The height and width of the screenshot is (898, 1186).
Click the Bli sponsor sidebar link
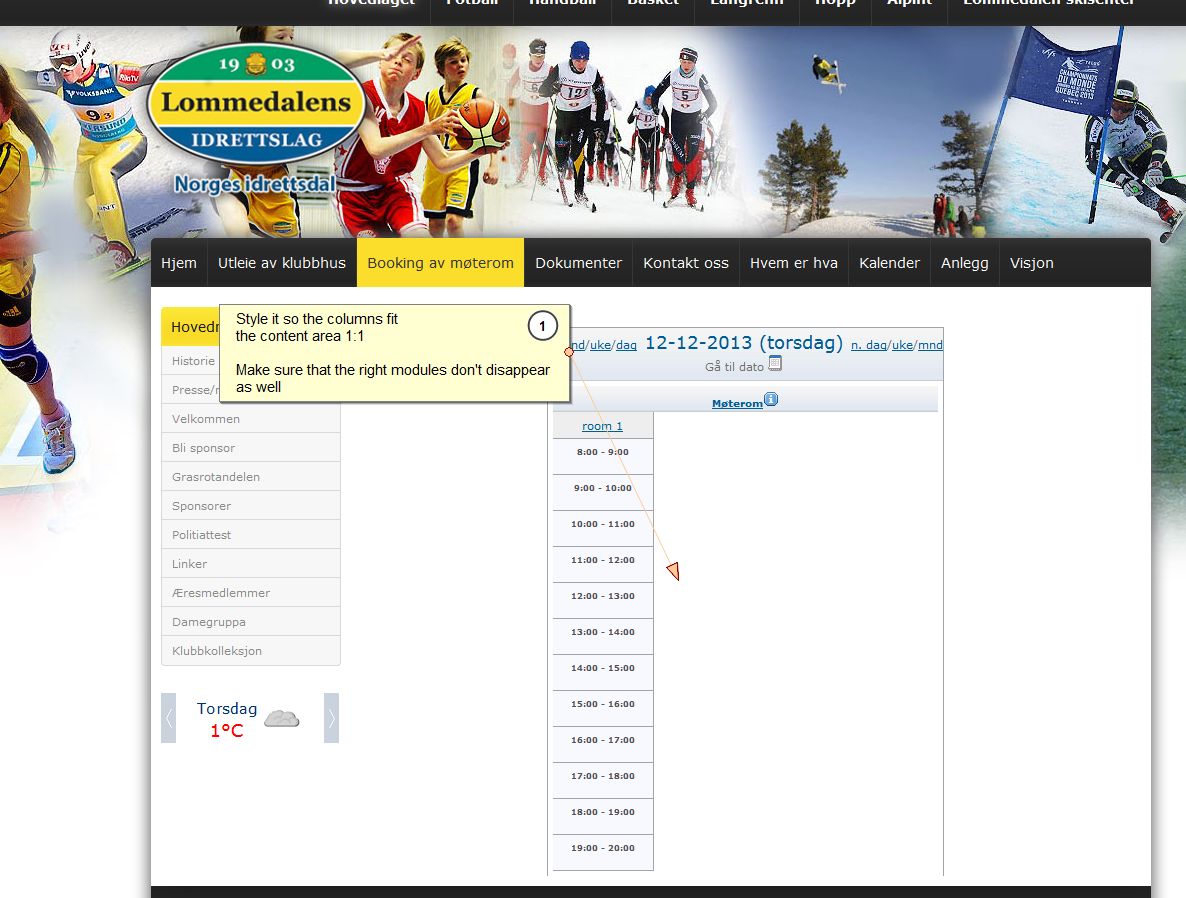click(250, 448)
